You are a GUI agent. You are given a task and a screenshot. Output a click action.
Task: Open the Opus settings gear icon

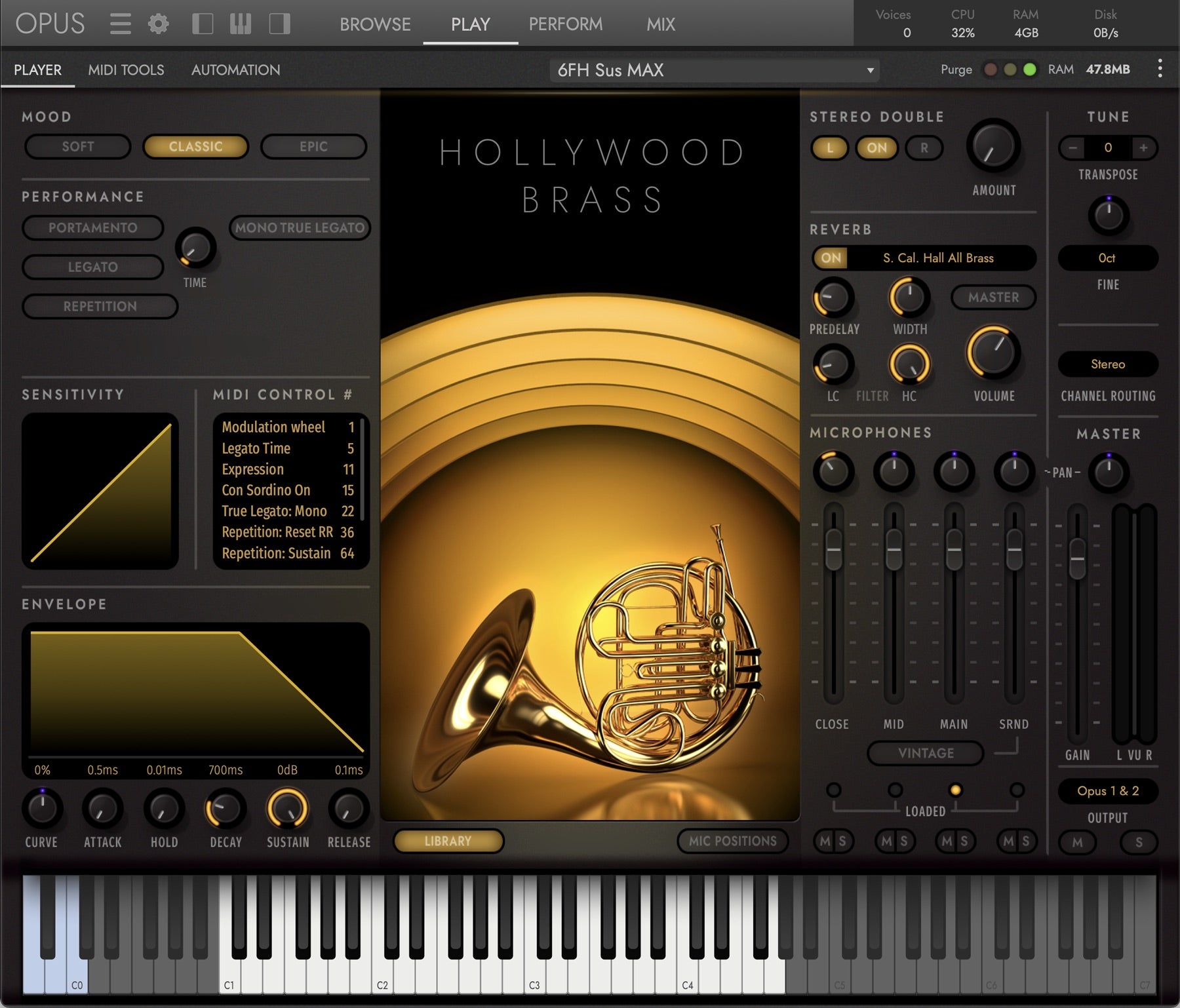click(157, 24)
